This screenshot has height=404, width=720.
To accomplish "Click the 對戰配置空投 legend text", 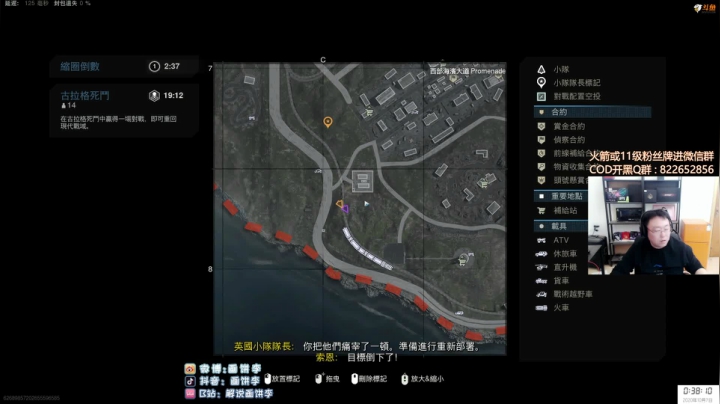I will [x=577, y=96].
